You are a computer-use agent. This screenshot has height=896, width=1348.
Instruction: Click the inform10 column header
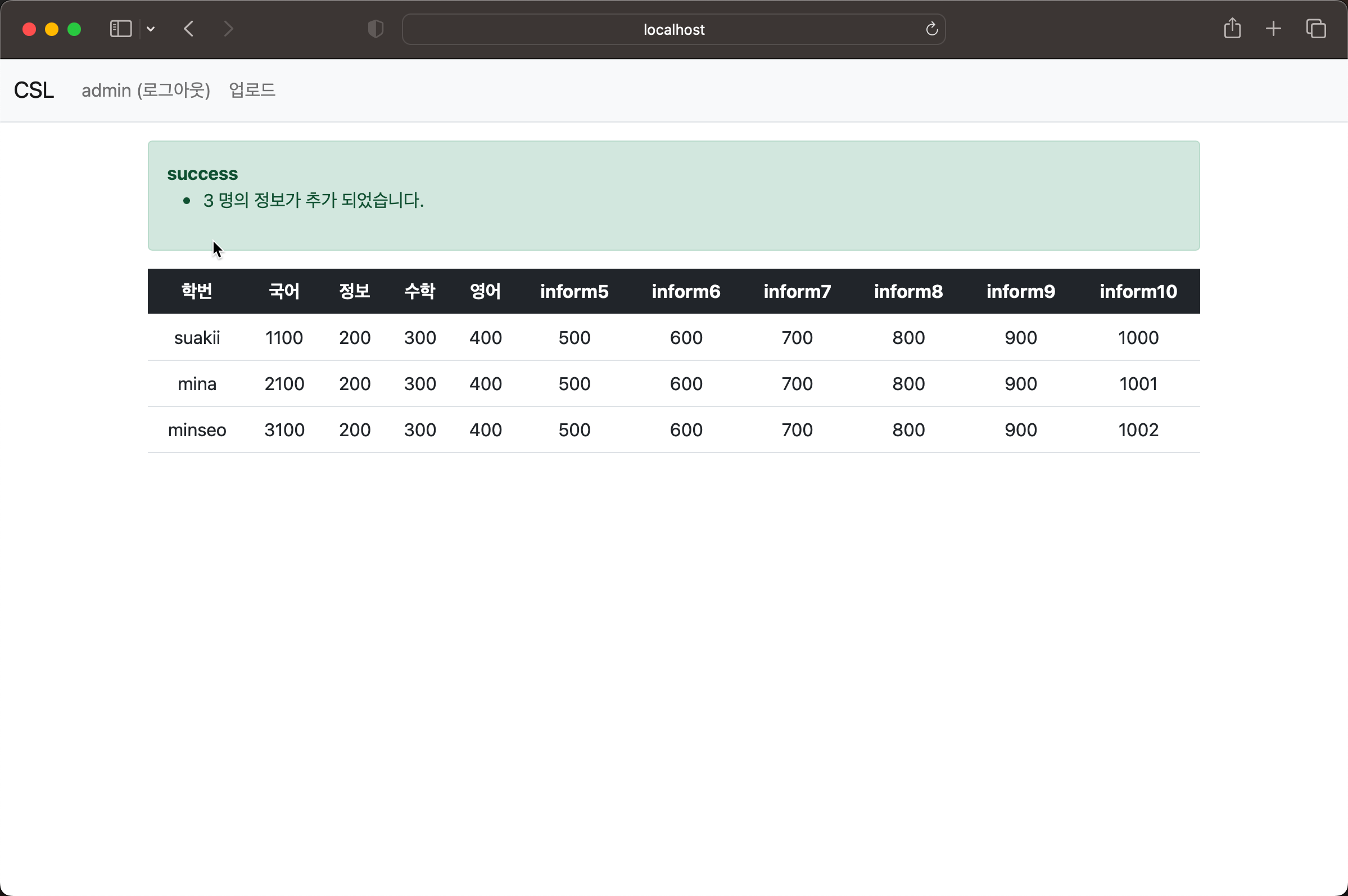pyautogui.click(x=1138, y=291)
